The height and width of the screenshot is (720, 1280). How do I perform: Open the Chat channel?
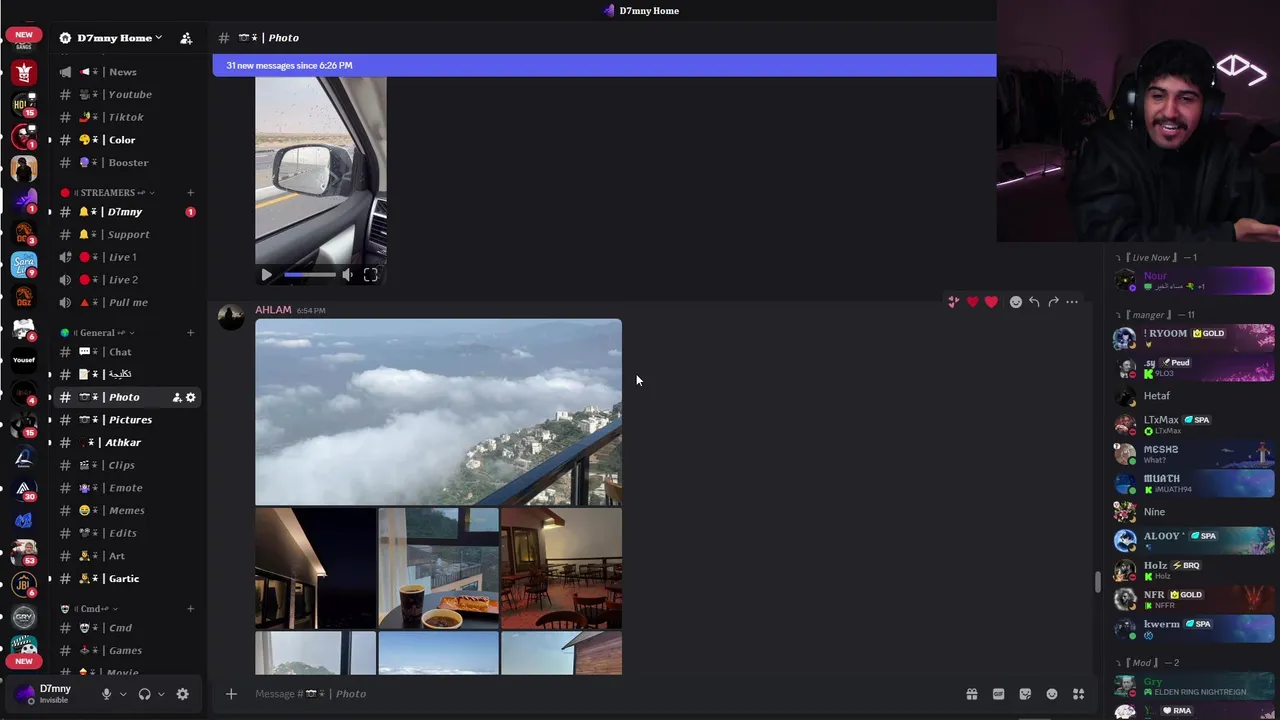pos(120,352)
